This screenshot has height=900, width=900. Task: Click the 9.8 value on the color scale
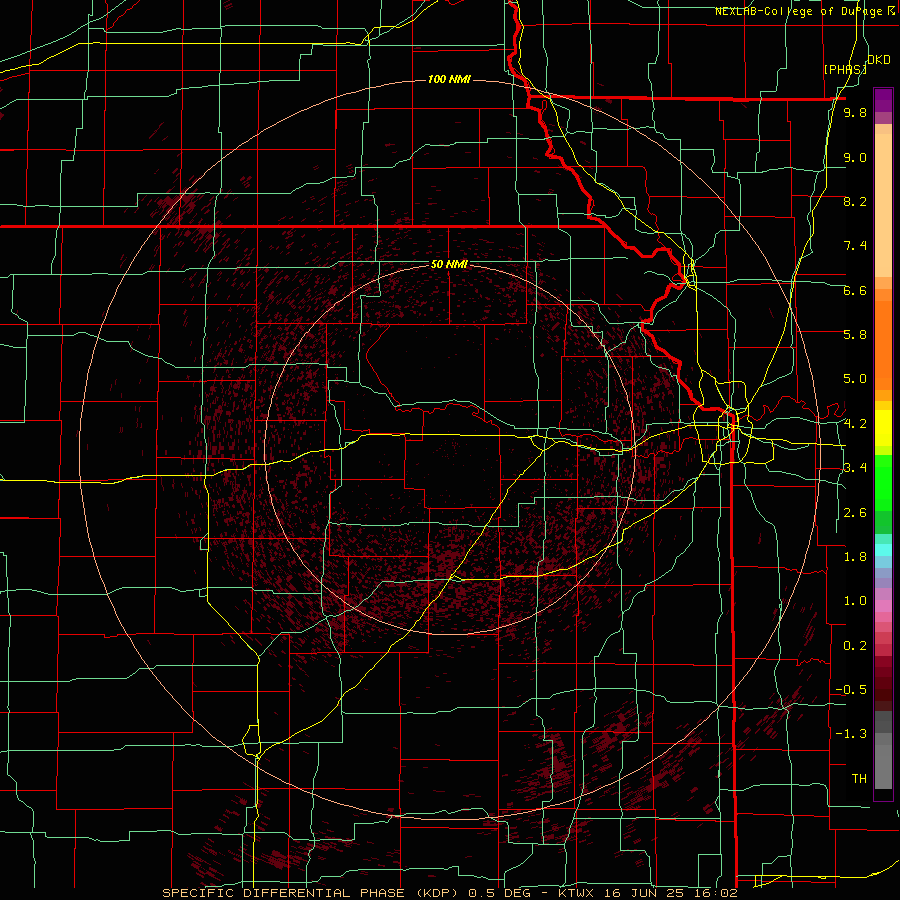[x=855, y=112]
